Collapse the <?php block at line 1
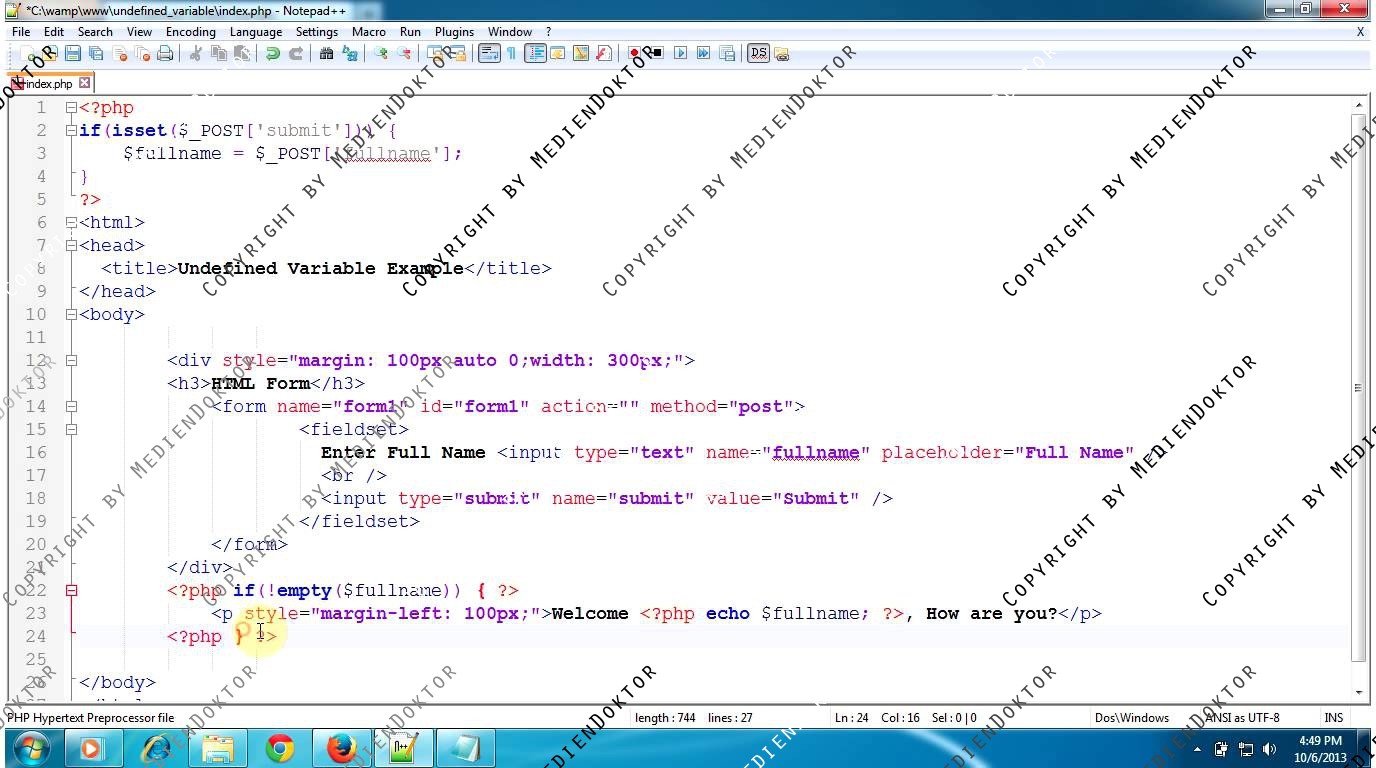 click(x=71, y=107)
